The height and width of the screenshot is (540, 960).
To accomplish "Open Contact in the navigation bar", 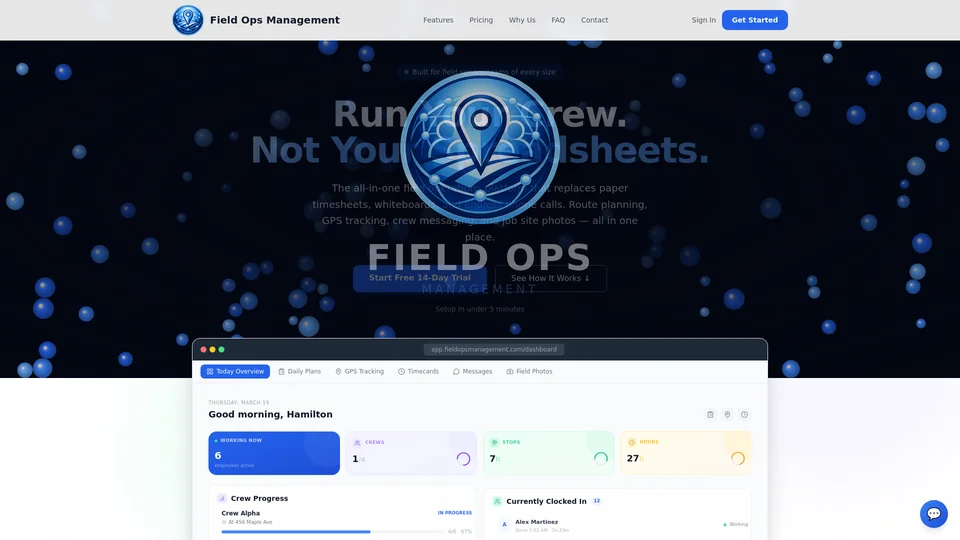I will click(x=594, y=20).
